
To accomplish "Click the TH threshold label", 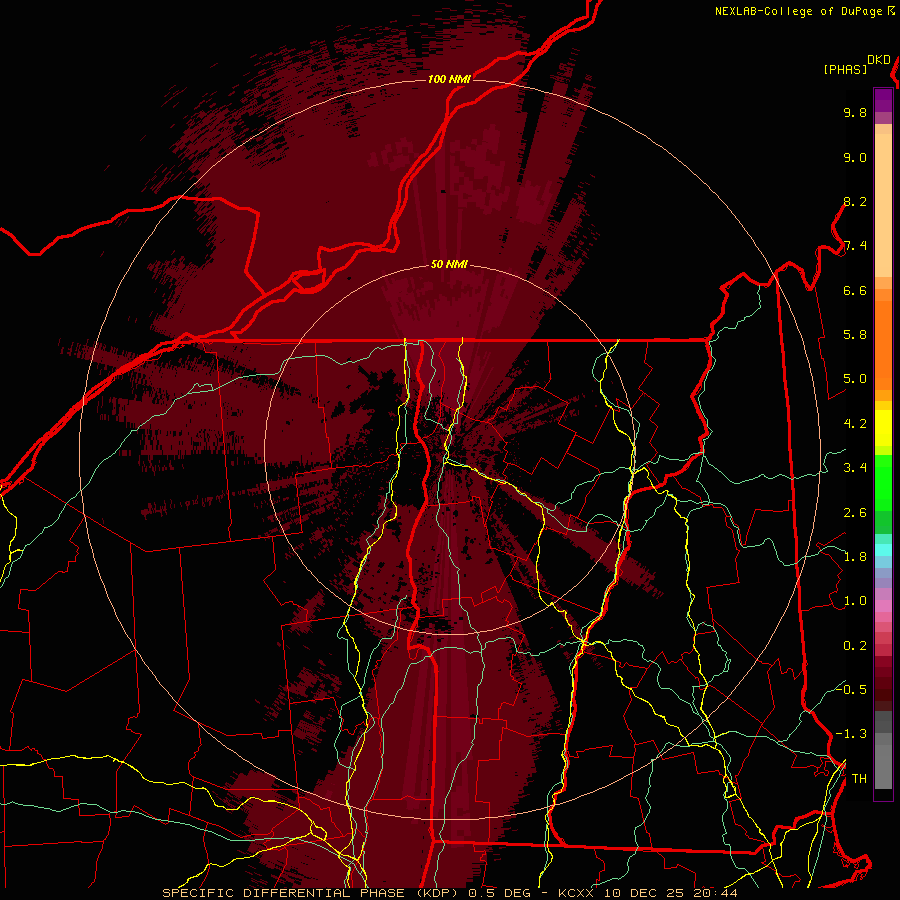I will coord(859,779).
